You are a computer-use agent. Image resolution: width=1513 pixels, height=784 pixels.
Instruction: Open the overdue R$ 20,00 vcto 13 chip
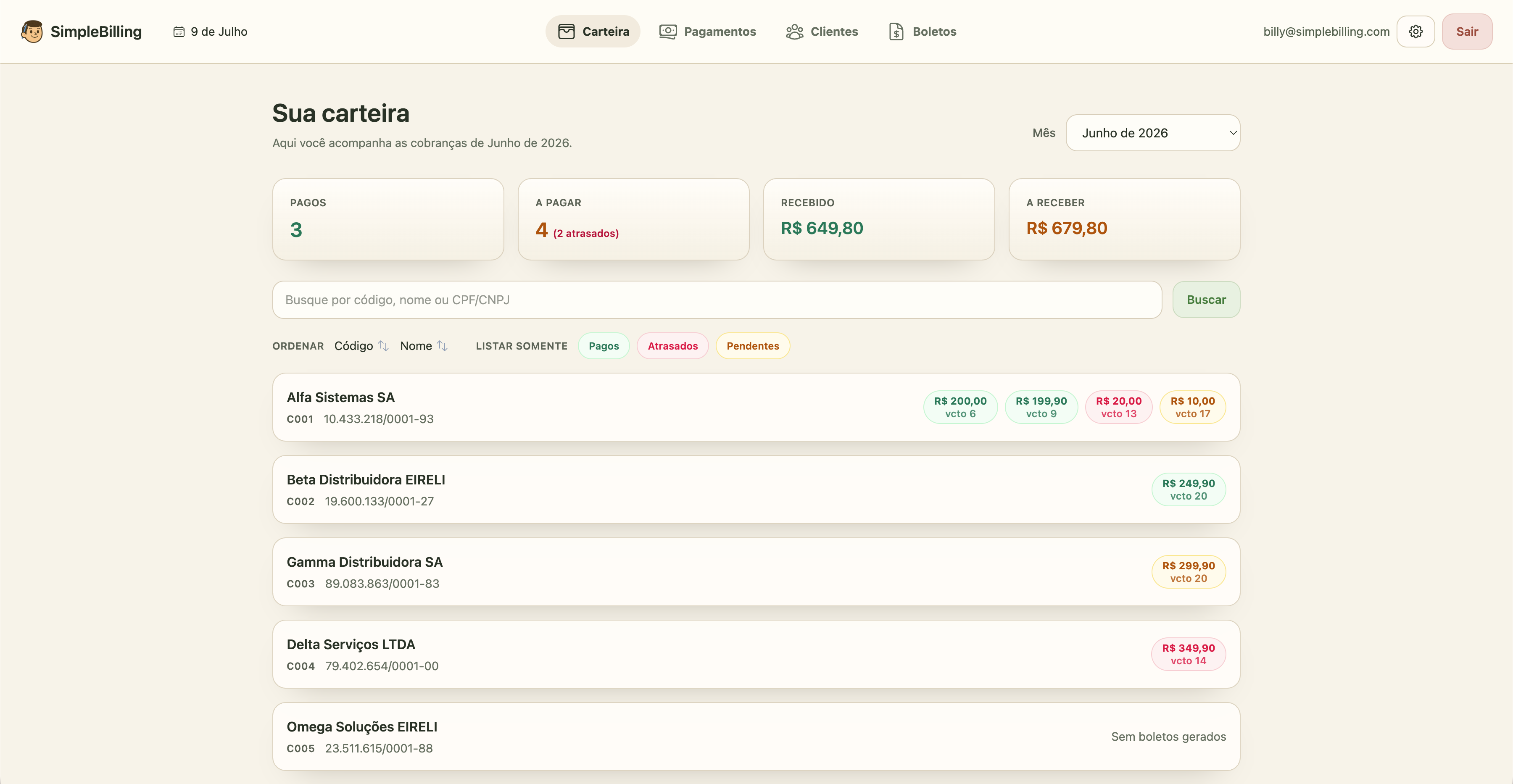(1118, 407)
